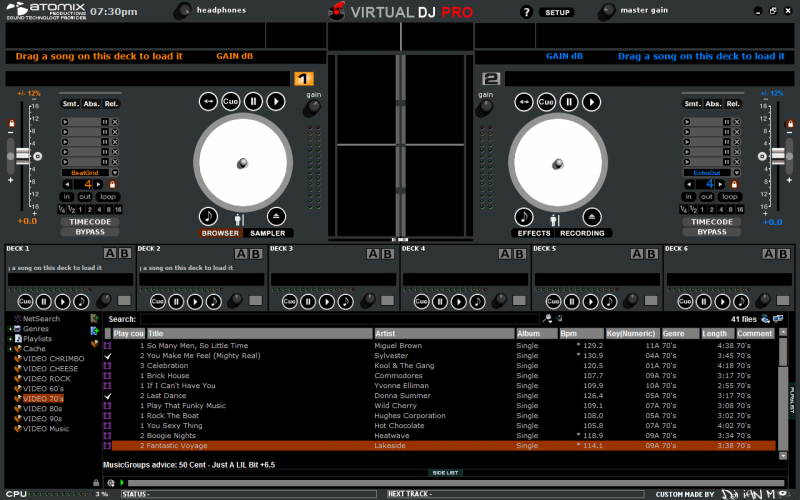Screen dimensions: 800x500
Task: Toggle the right deck pitch lock icon
Action: point(790,123)
